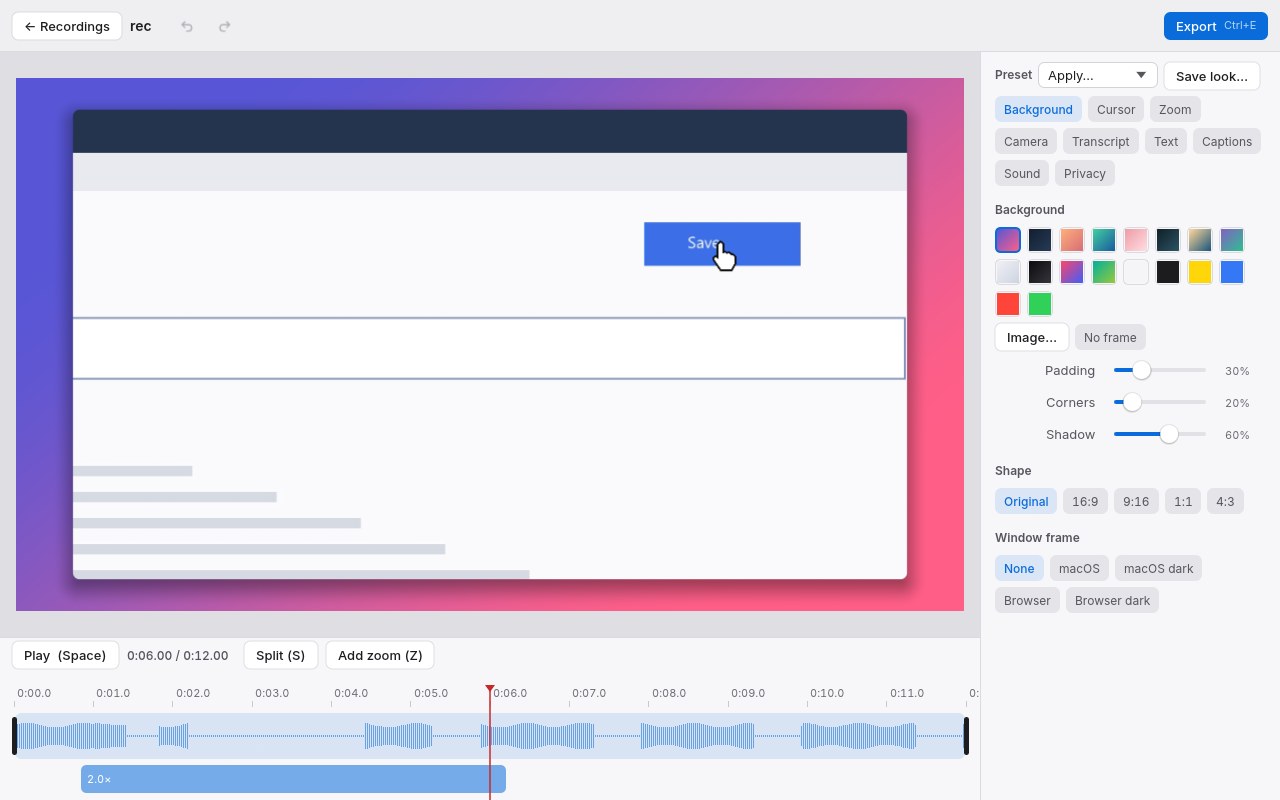Screen dimensions: 1280x800
Task: Click the Shadow slider handle
Action: (1169, 434)
